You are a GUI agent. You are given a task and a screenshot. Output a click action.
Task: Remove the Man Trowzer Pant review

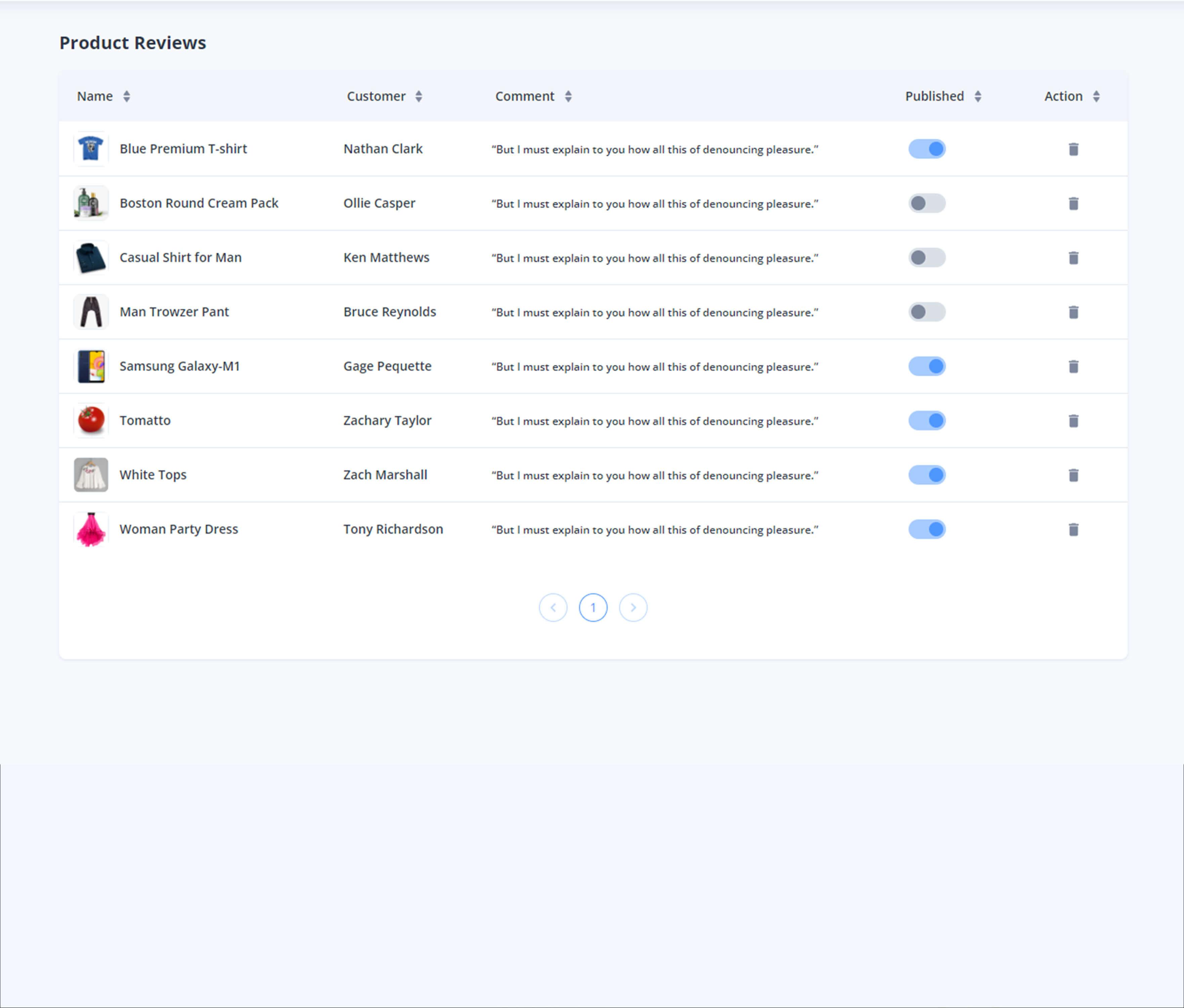coord(1073,312)
